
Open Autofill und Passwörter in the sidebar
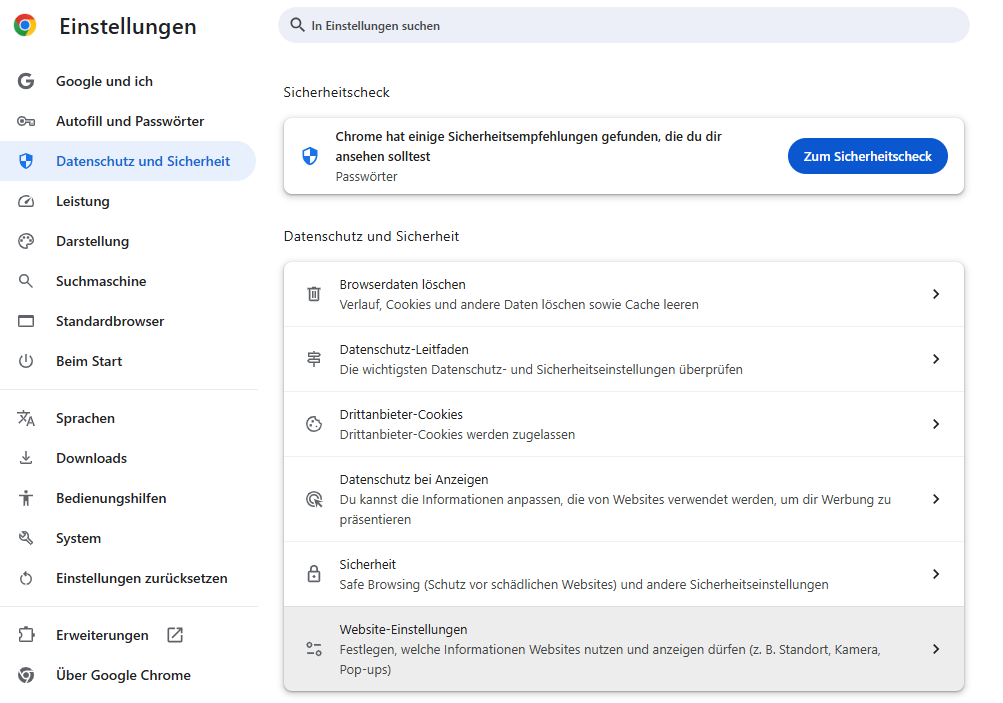129,121
